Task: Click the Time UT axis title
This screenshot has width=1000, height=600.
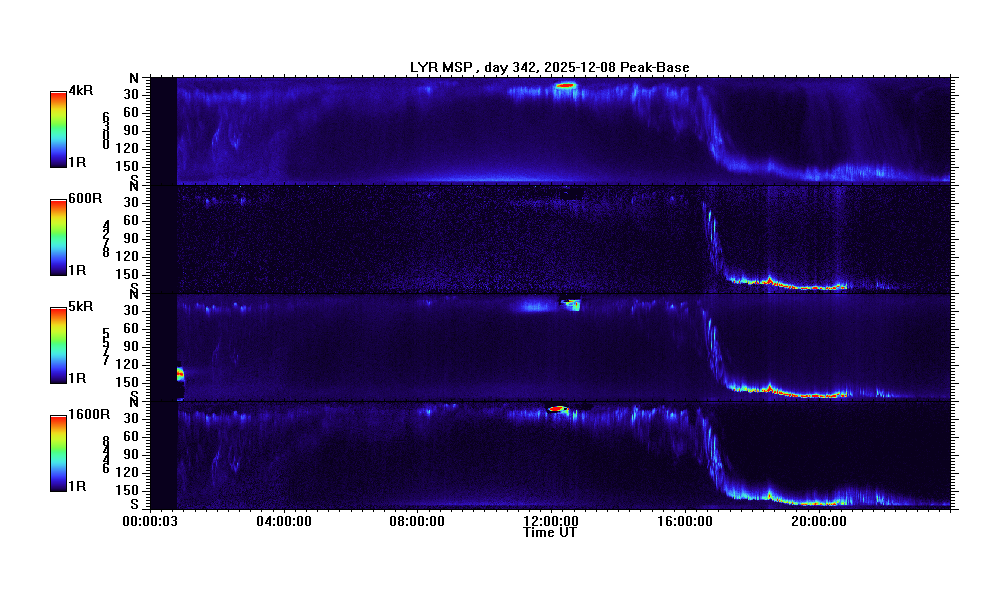Action: (x=550, y=532)
